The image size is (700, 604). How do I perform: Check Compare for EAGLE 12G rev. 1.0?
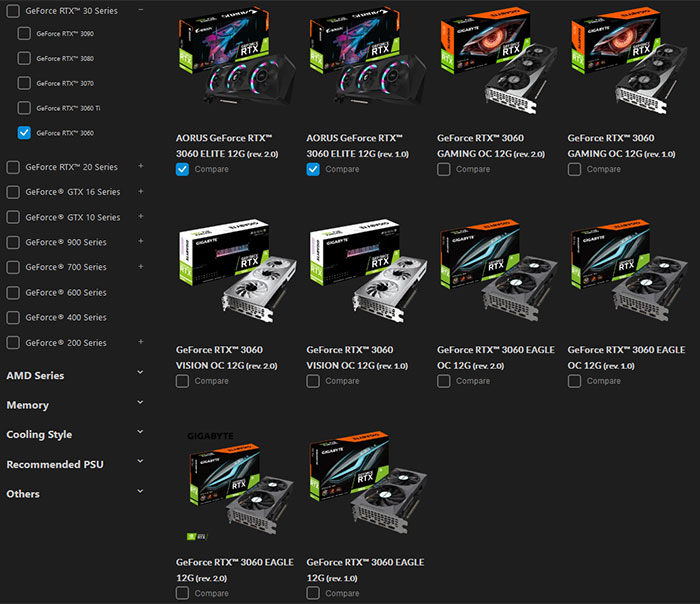click(x=313, y=593)
